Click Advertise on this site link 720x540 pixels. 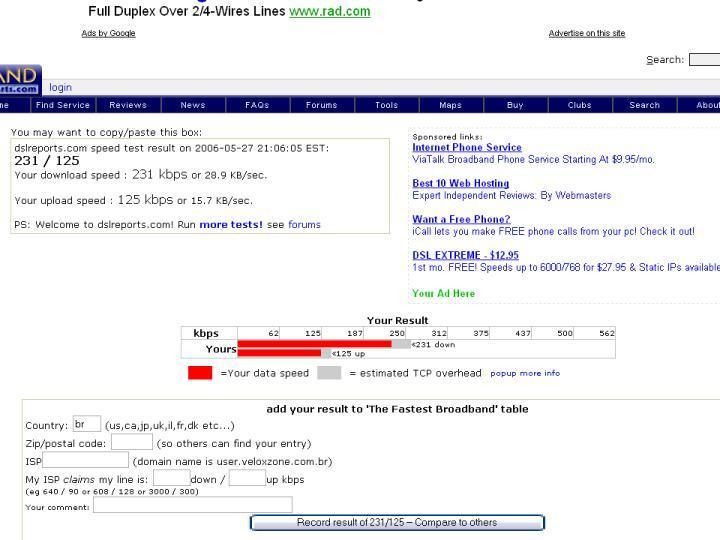click(x=586, y=34)
